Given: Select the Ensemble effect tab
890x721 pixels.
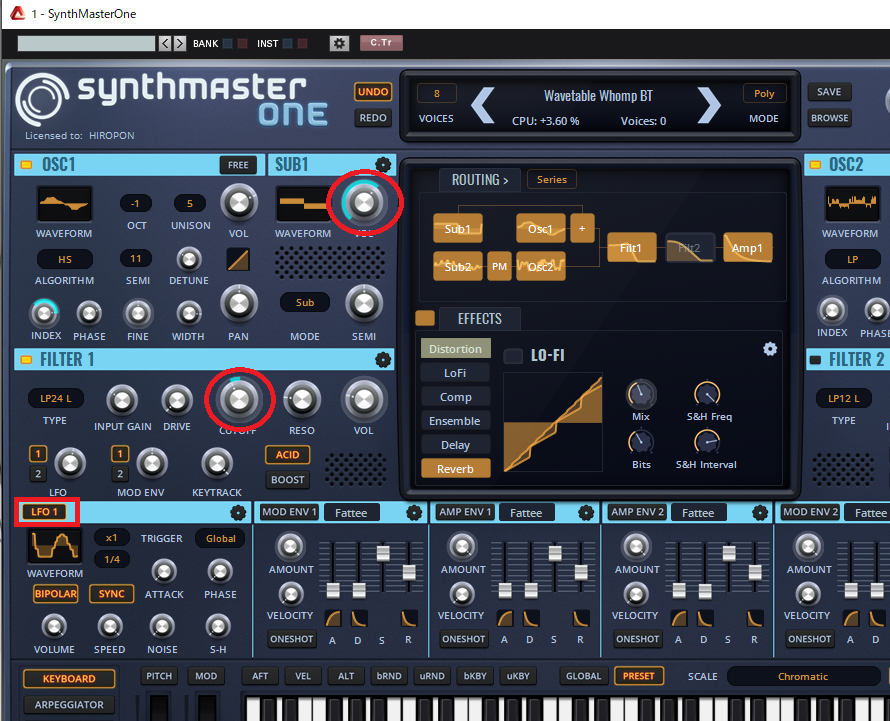Looking at the screenshot, I should 455,421.
